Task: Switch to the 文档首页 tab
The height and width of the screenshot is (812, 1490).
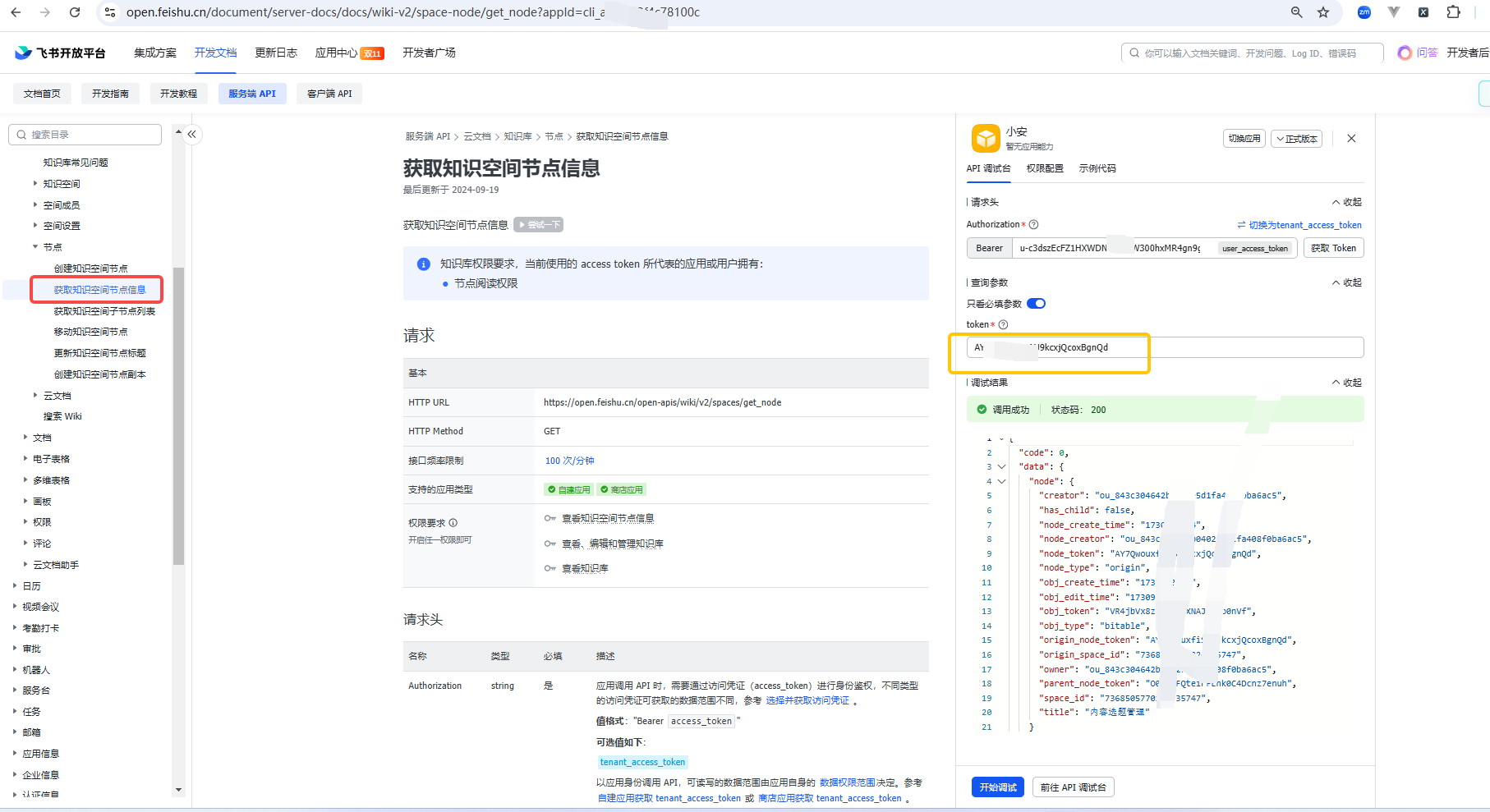Action: (x=42, y=94)
